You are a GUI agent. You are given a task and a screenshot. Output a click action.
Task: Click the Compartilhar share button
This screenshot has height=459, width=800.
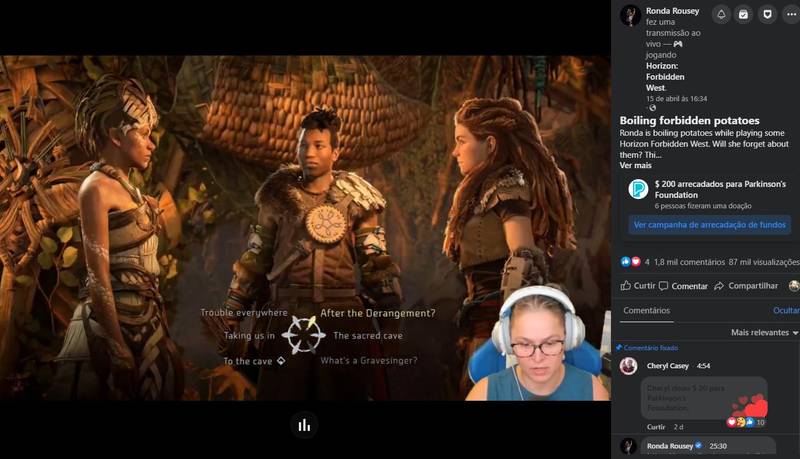(x=746, y=286)
